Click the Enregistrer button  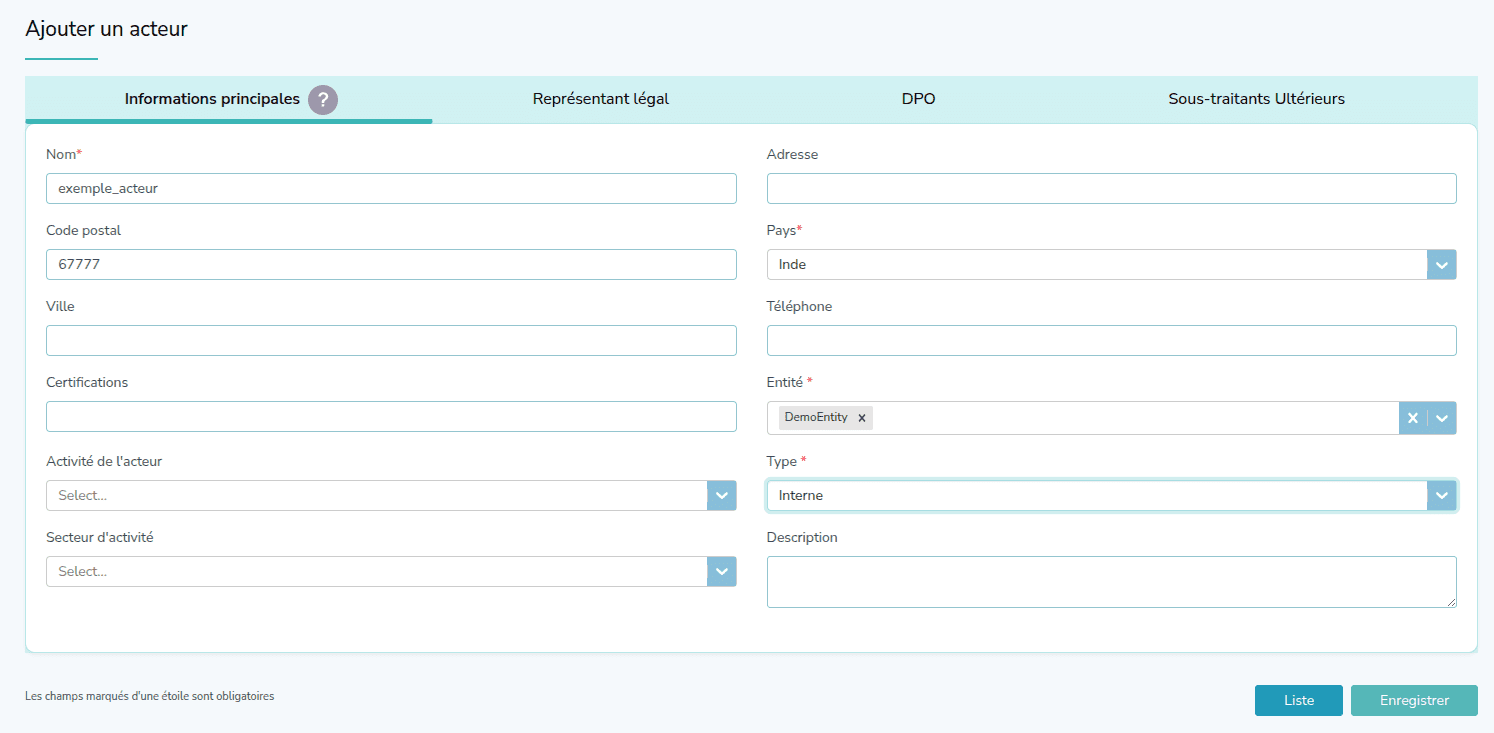[x=1413, y=700]
